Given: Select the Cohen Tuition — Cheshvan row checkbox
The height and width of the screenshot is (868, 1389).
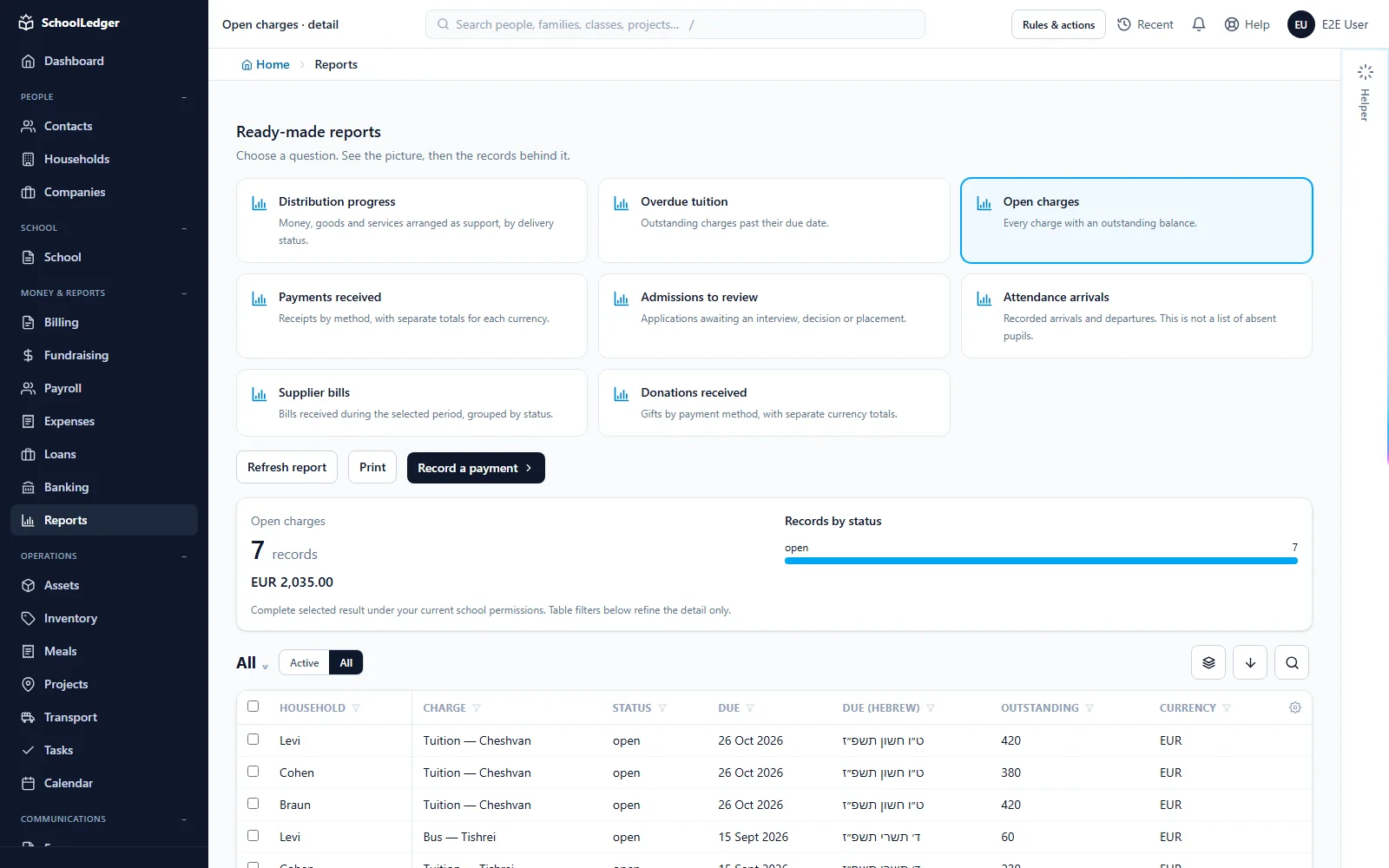Looking at the screenshot, I should [x=253, y=772].
